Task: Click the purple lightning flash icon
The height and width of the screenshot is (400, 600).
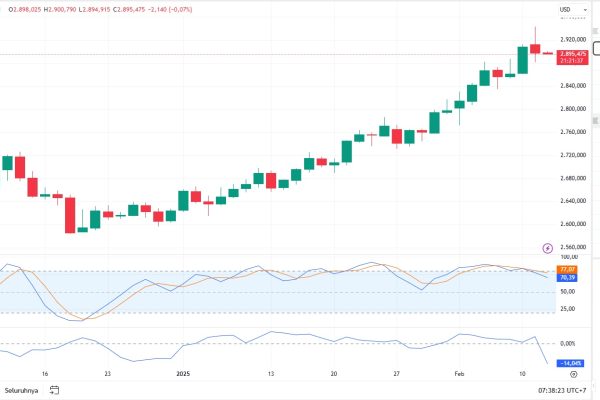Action: pos(547,247)
